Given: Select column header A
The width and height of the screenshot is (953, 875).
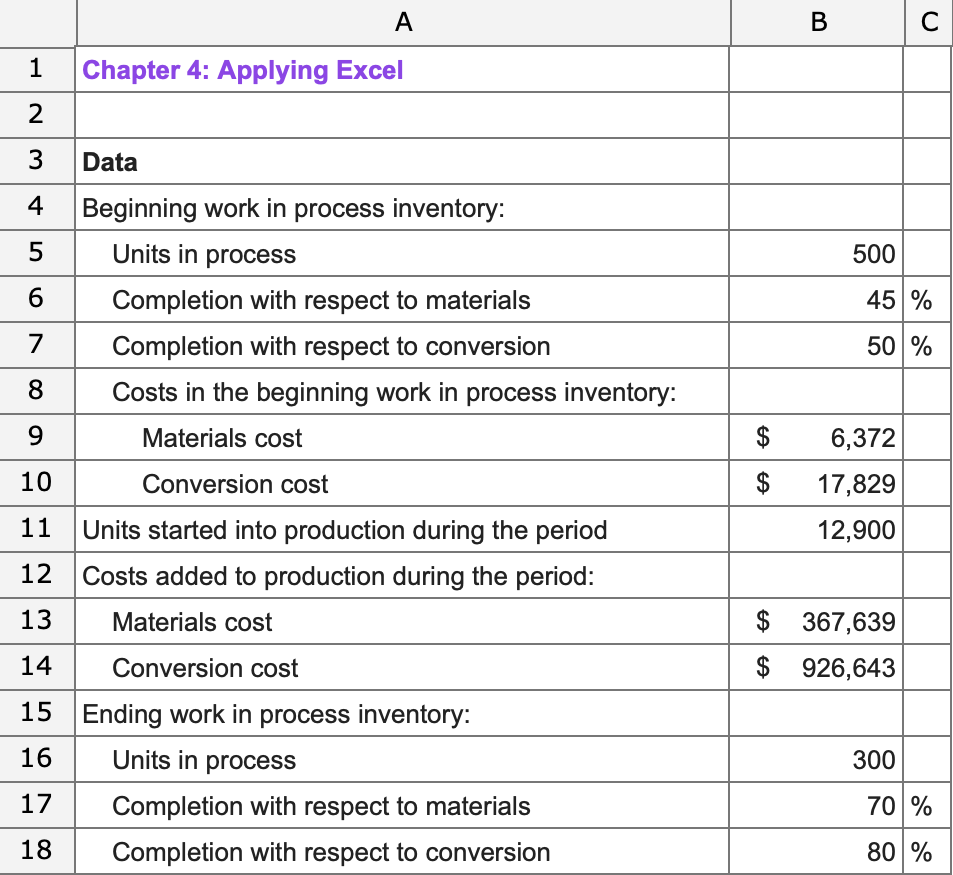Looking at the screenshot, I should 402,22.
